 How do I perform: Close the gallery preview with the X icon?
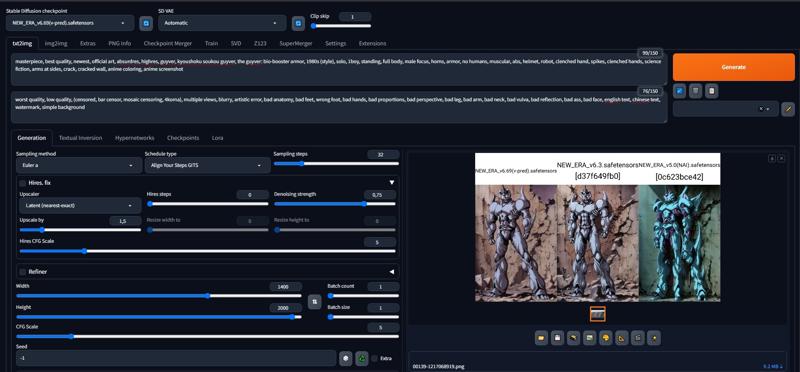coord(781,159)
